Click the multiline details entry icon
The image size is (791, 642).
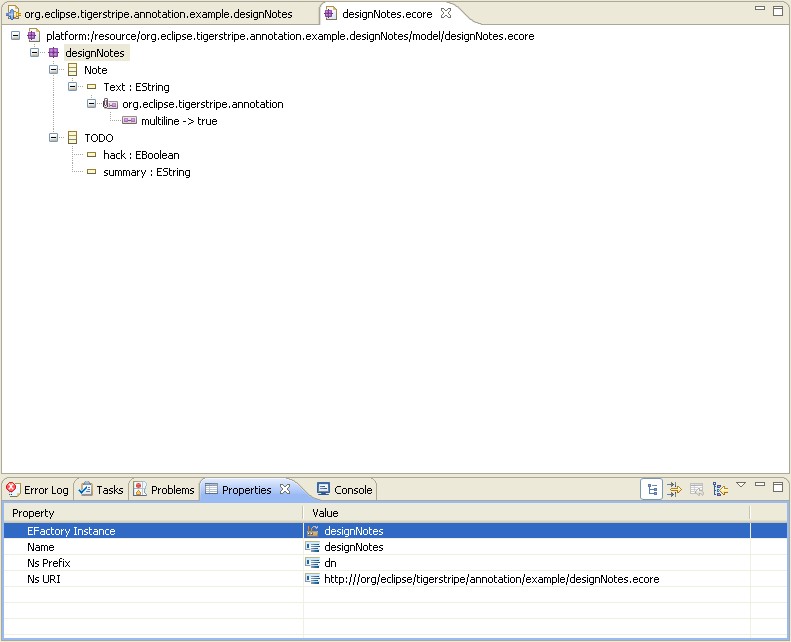pos(130,121)
